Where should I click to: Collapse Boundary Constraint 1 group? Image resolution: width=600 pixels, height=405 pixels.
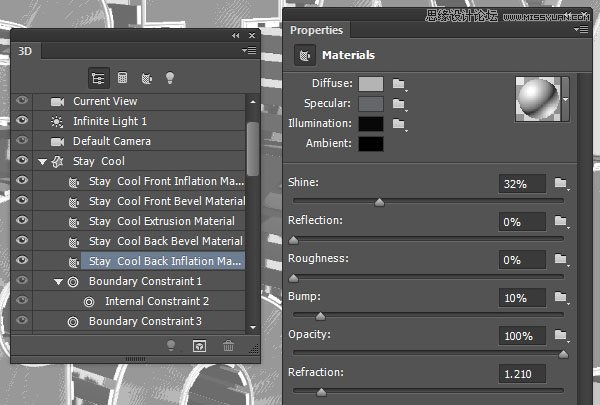click(58, 282)
